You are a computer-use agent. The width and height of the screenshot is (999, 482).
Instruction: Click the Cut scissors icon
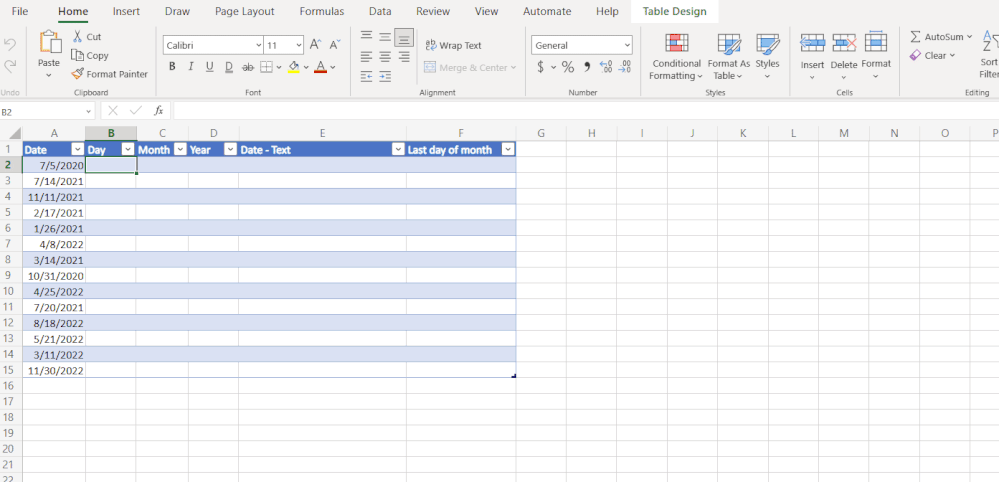click(78, 36)
